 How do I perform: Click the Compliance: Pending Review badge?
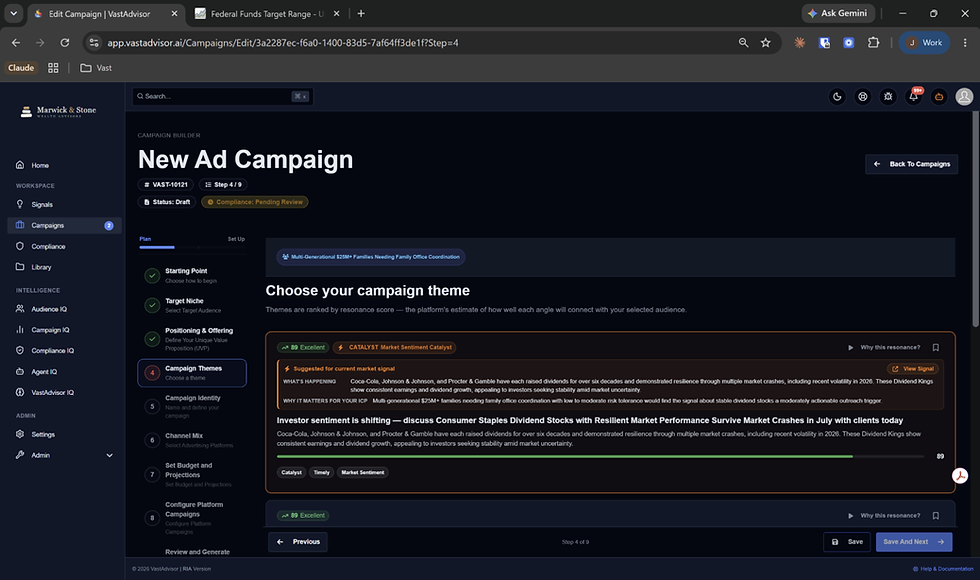click(x=254, y=202)
